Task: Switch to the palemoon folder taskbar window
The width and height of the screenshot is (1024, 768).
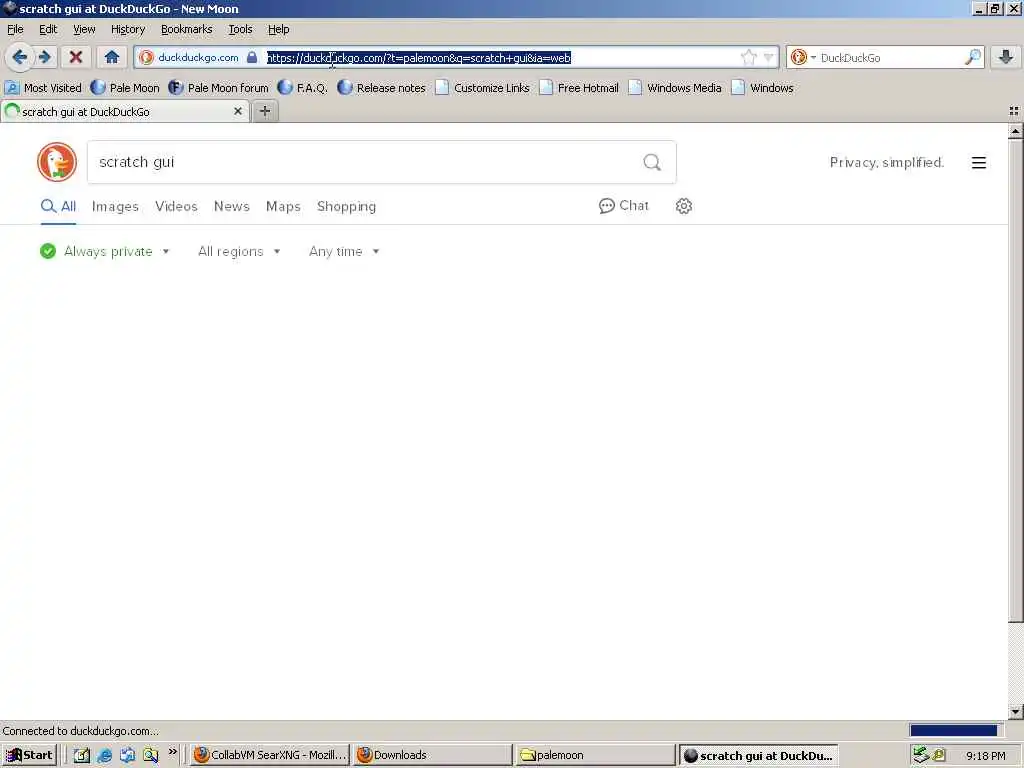Action: point(595,755)
